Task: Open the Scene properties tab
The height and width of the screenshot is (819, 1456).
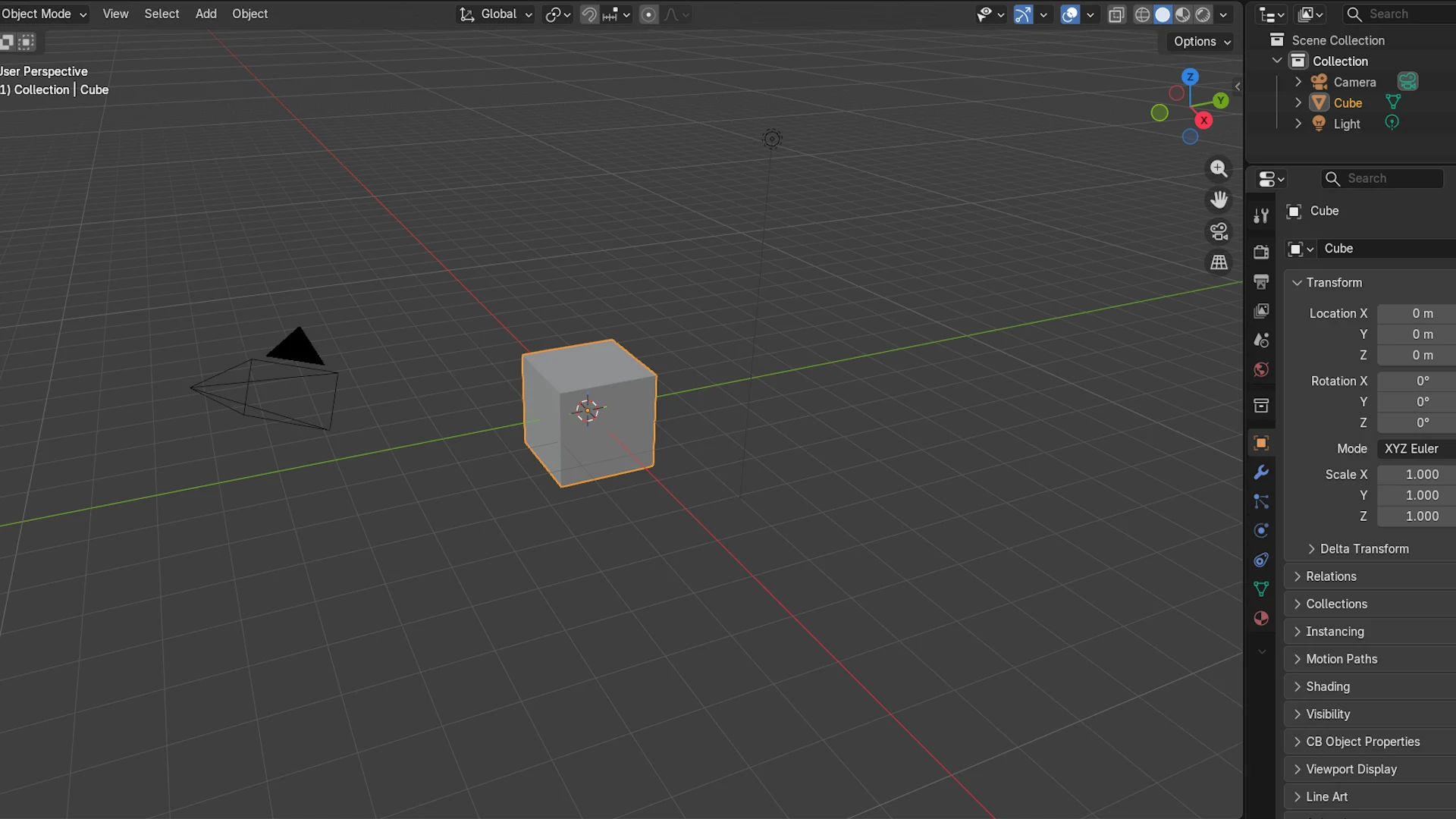Action: [x=1261, y=340]
